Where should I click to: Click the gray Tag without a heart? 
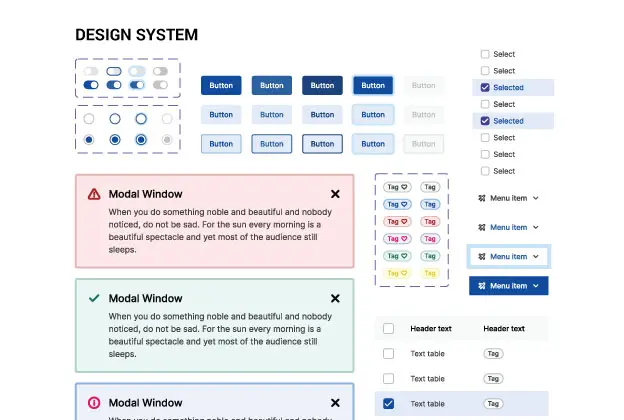pos(430,187)
